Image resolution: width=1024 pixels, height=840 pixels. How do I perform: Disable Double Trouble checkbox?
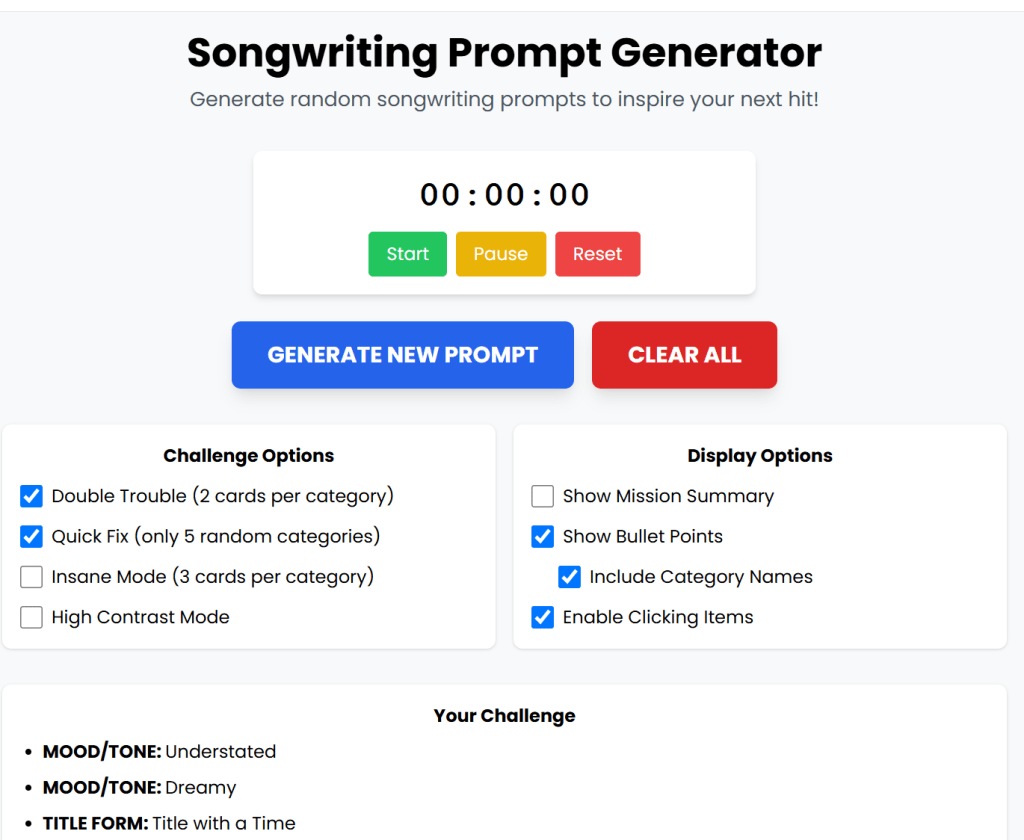click(x=32, y=496)
